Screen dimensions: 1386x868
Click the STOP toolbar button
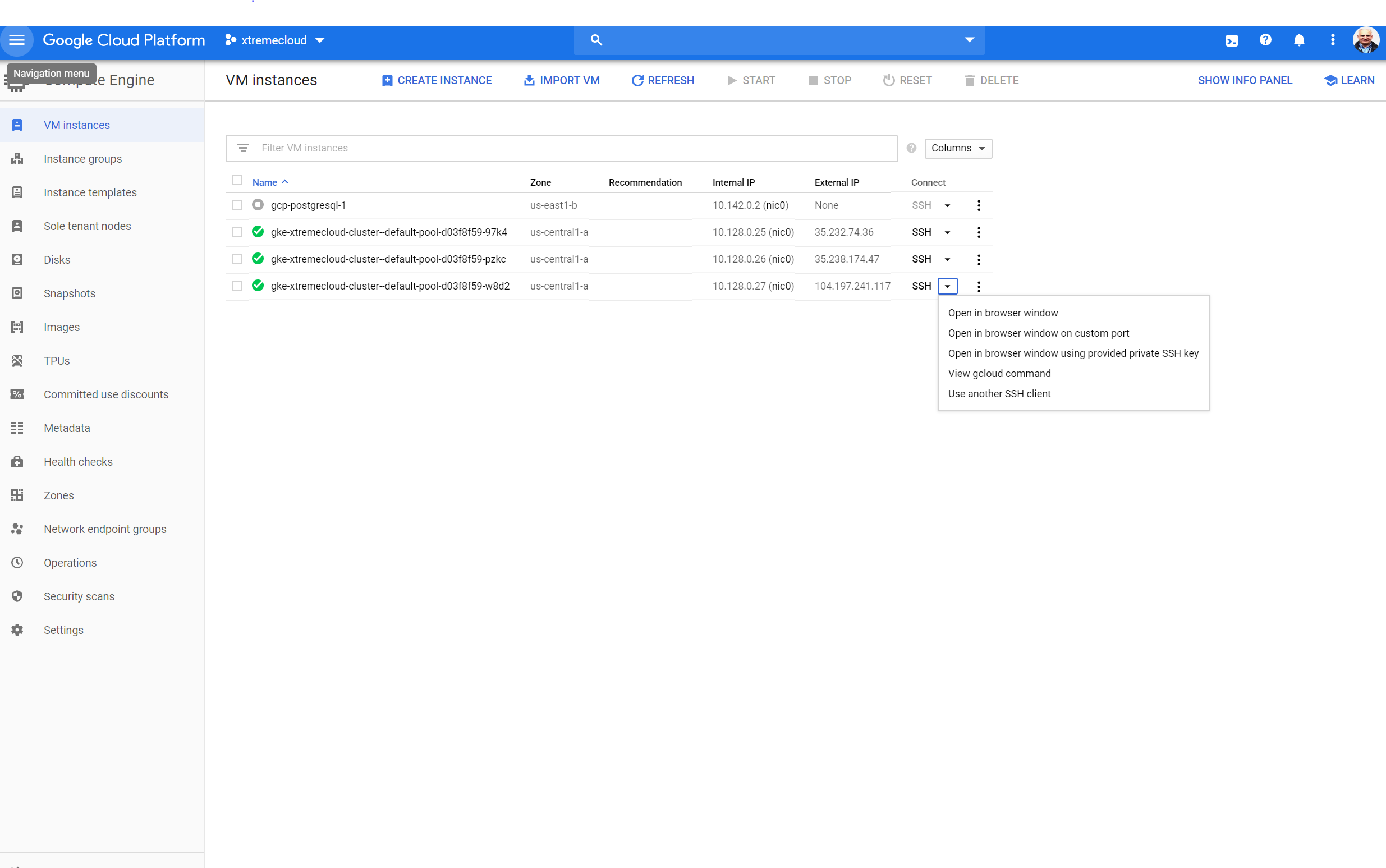(x=830, y=81)
